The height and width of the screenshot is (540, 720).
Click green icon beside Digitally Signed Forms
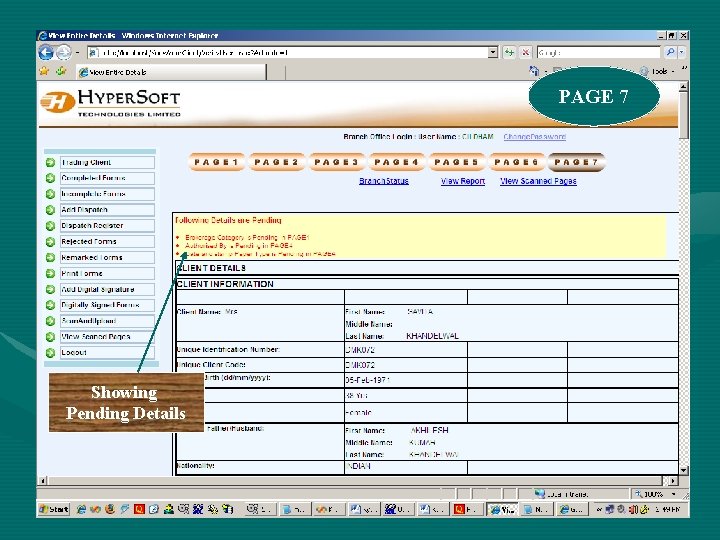[51, 305]
